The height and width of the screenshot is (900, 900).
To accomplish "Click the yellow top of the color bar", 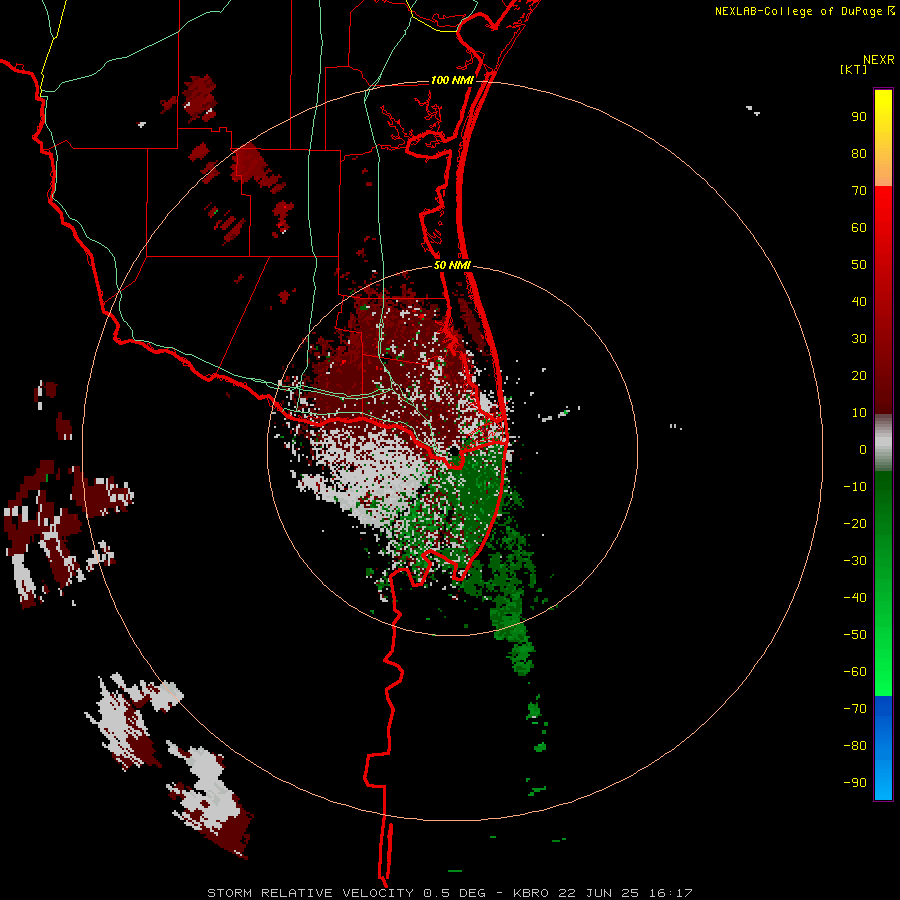I will tap(883, 138).
